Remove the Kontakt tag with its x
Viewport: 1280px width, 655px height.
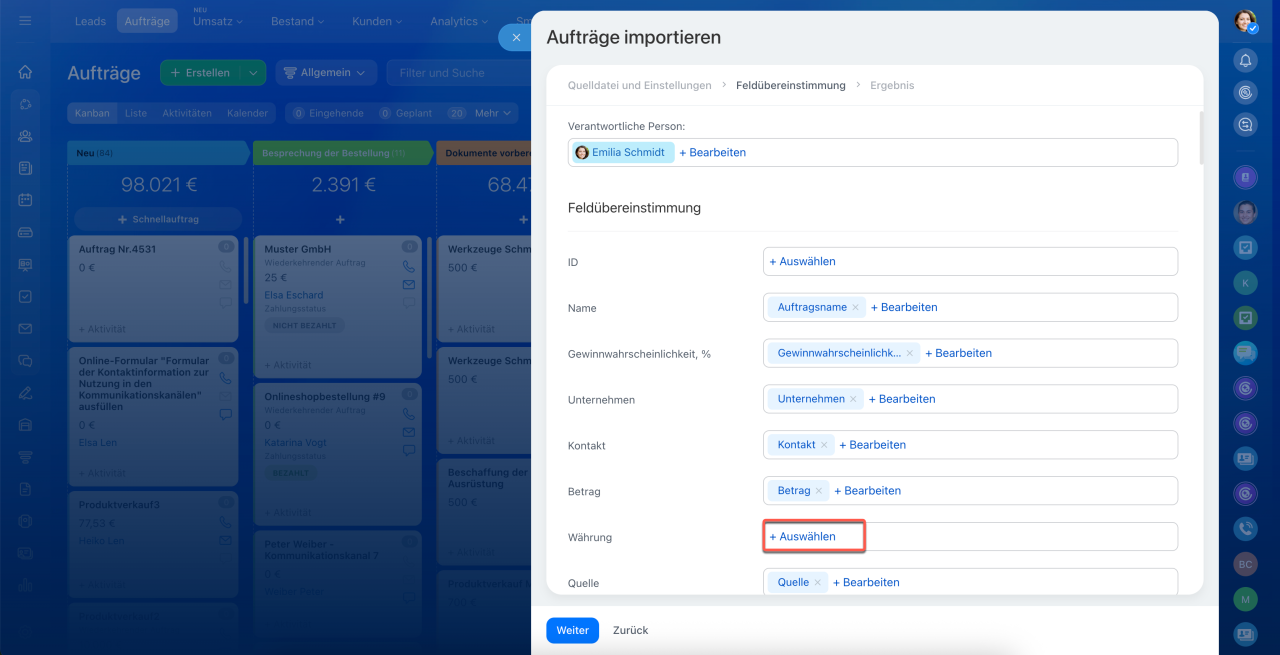pyautogui.click(x=825, y=445)
